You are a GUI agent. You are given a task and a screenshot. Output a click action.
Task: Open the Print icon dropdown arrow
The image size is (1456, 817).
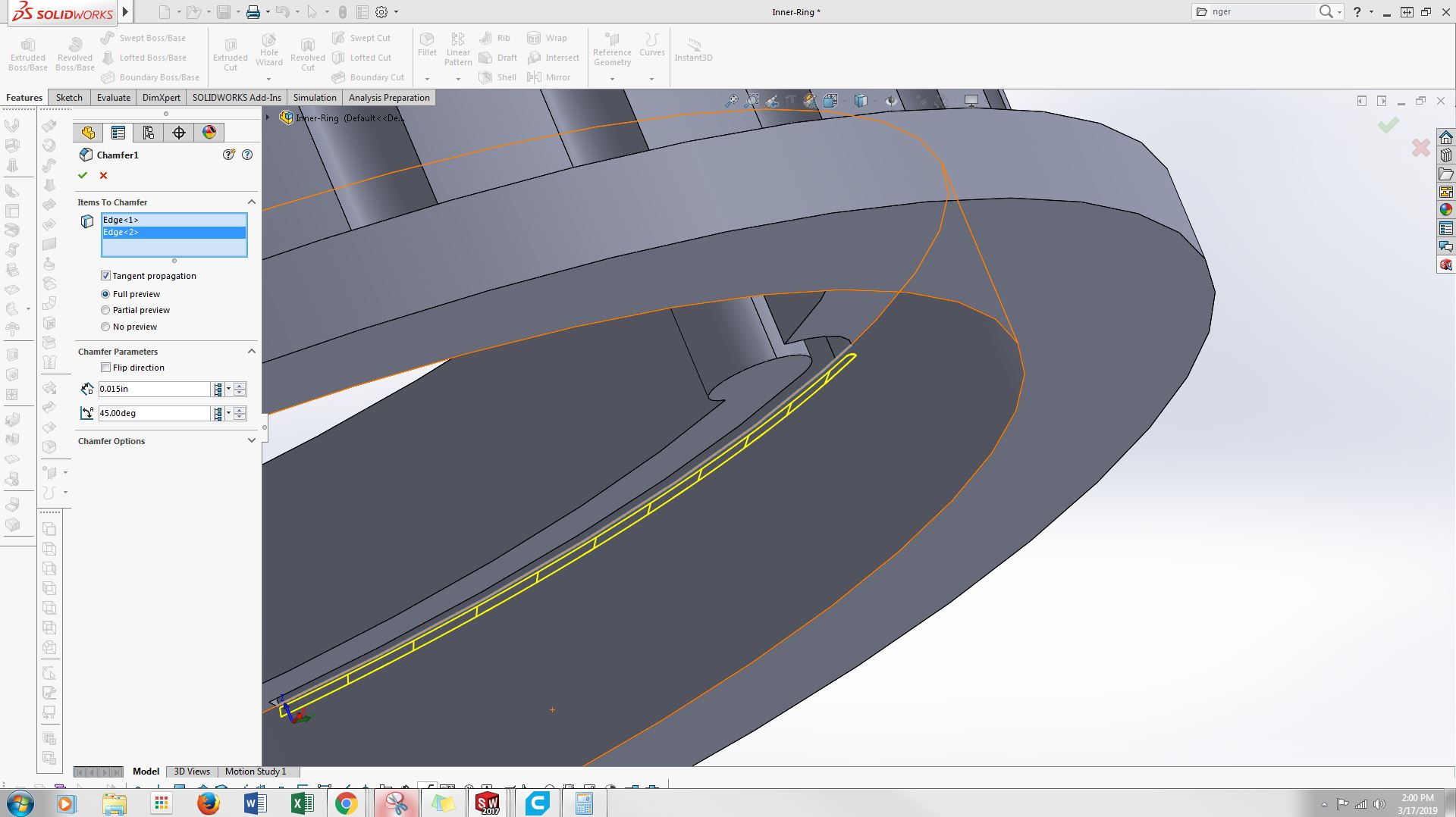click(x=268, y=12)
